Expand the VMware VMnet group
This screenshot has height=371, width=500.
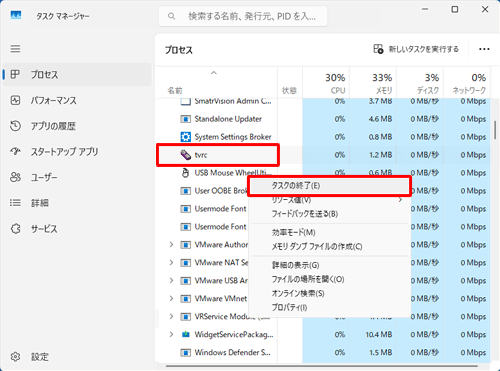pyautogui.click(x=171, y=299)
